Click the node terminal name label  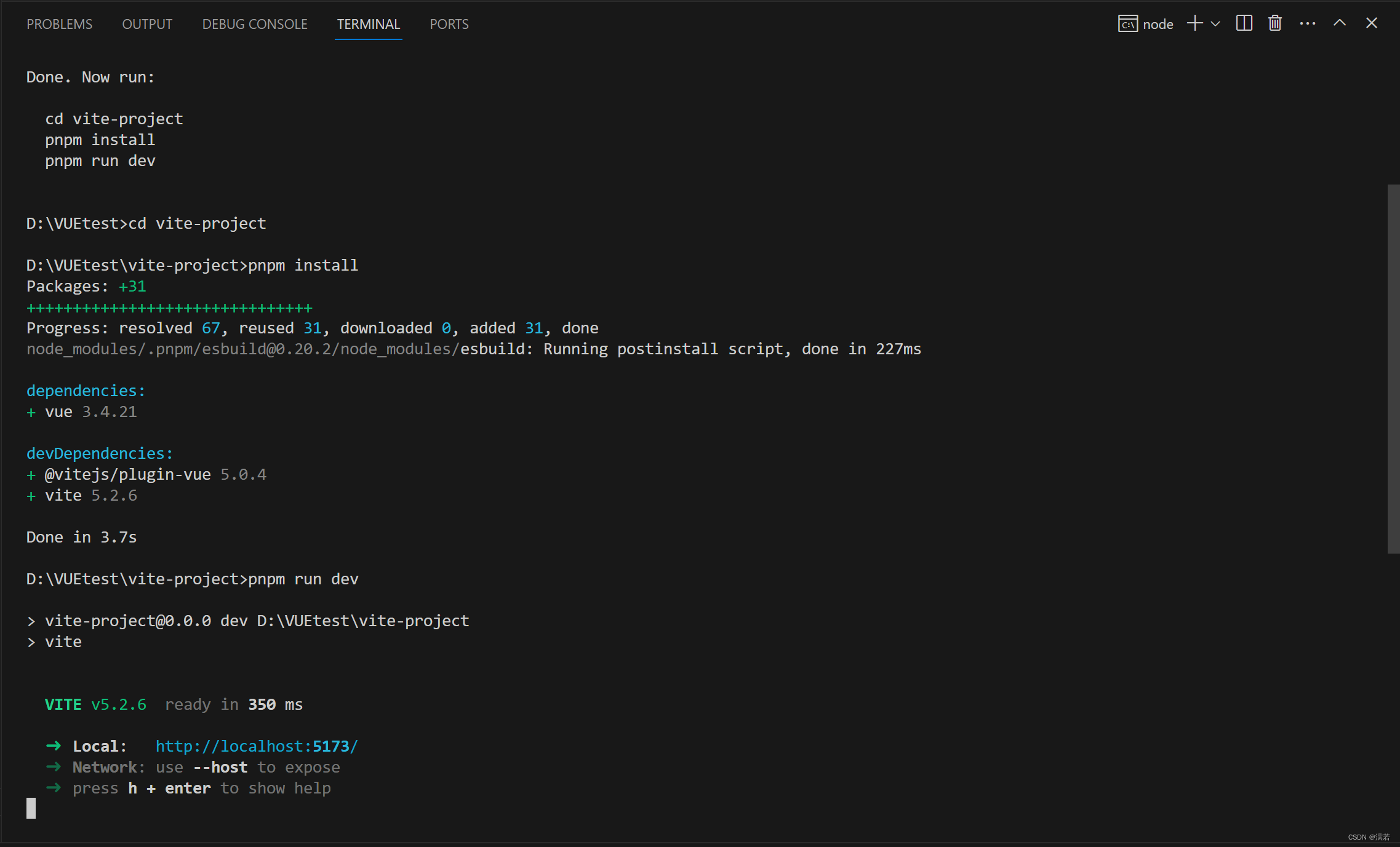click(x=1158, y=24)
